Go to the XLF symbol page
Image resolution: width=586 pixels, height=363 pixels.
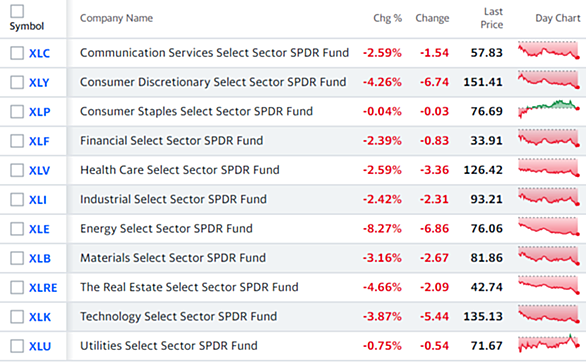[39, 141]
